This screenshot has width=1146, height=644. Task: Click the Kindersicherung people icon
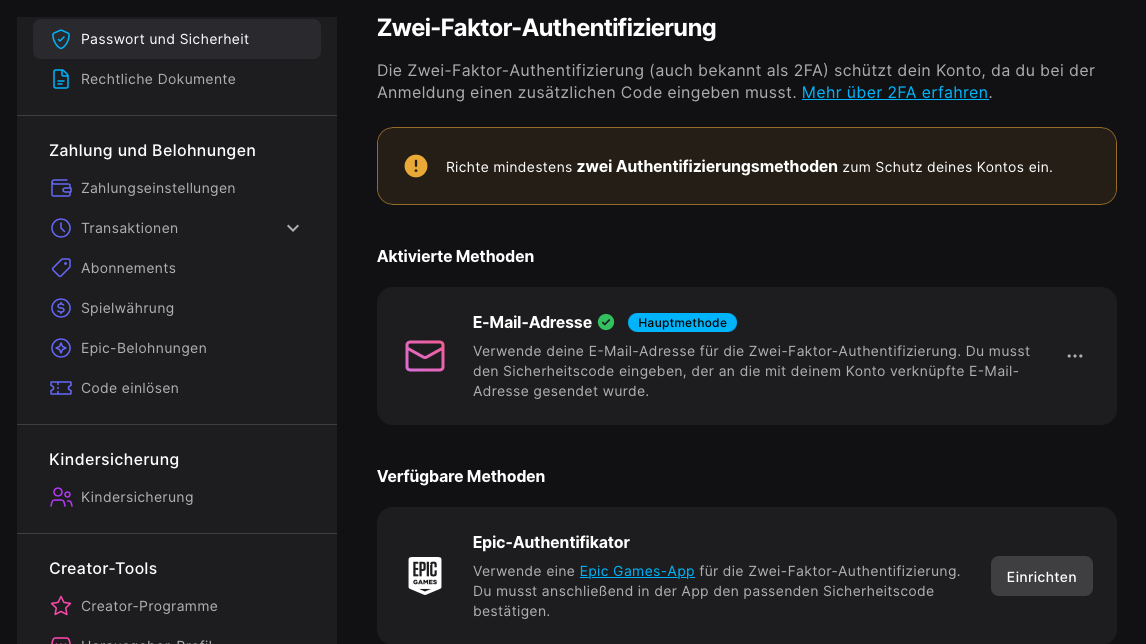point(61,497)
